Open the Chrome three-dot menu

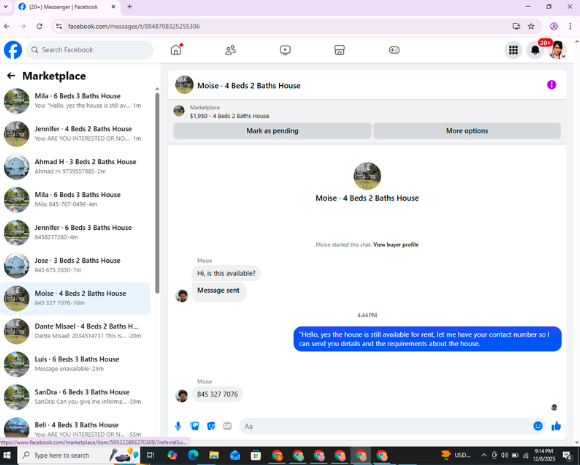pyautogui.click(x=570, y=26)
